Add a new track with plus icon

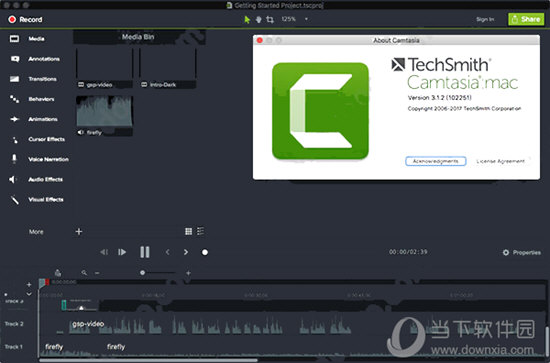29,284
